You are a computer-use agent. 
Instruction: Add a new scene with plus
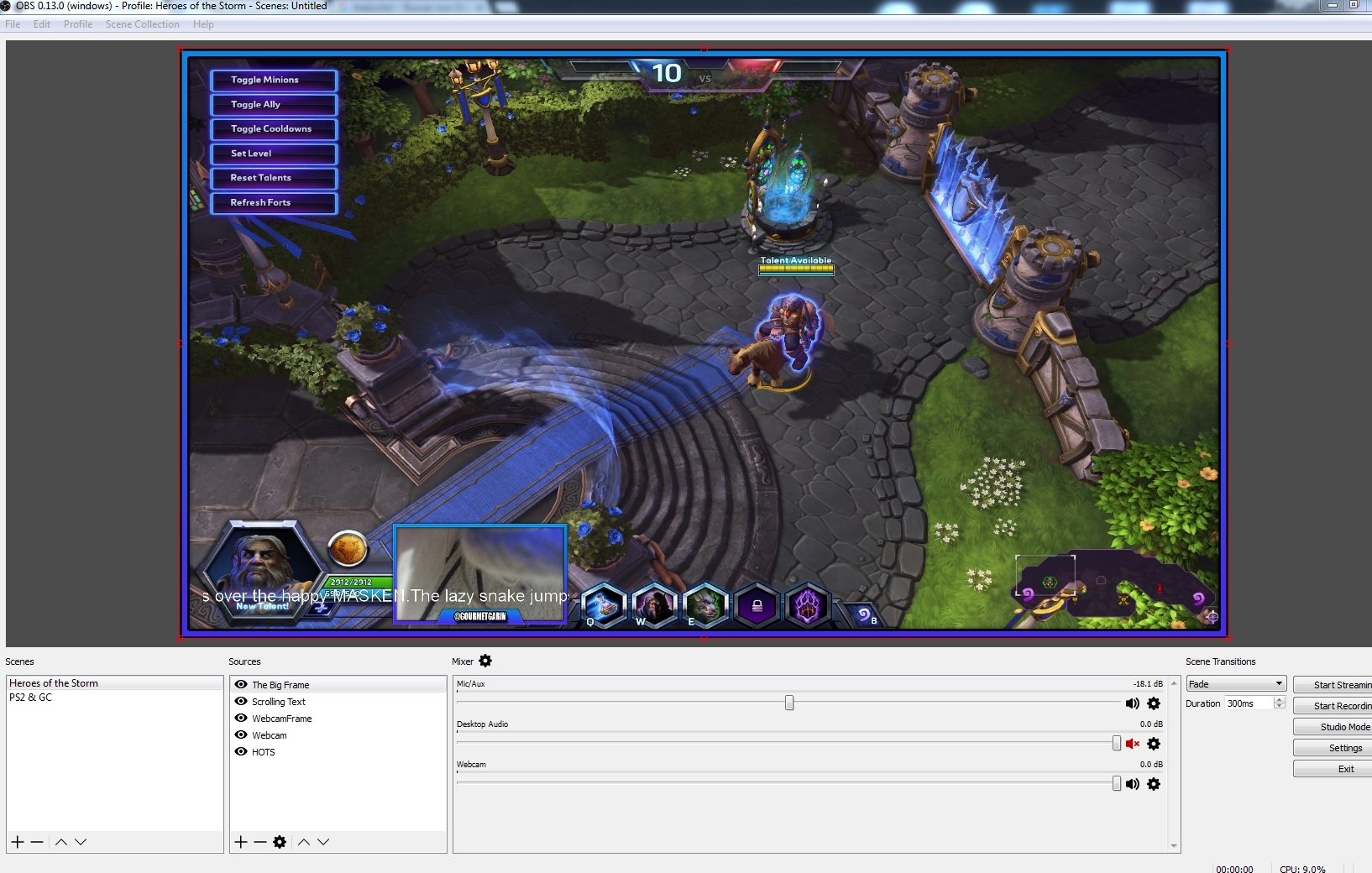[x=18, y=842]
